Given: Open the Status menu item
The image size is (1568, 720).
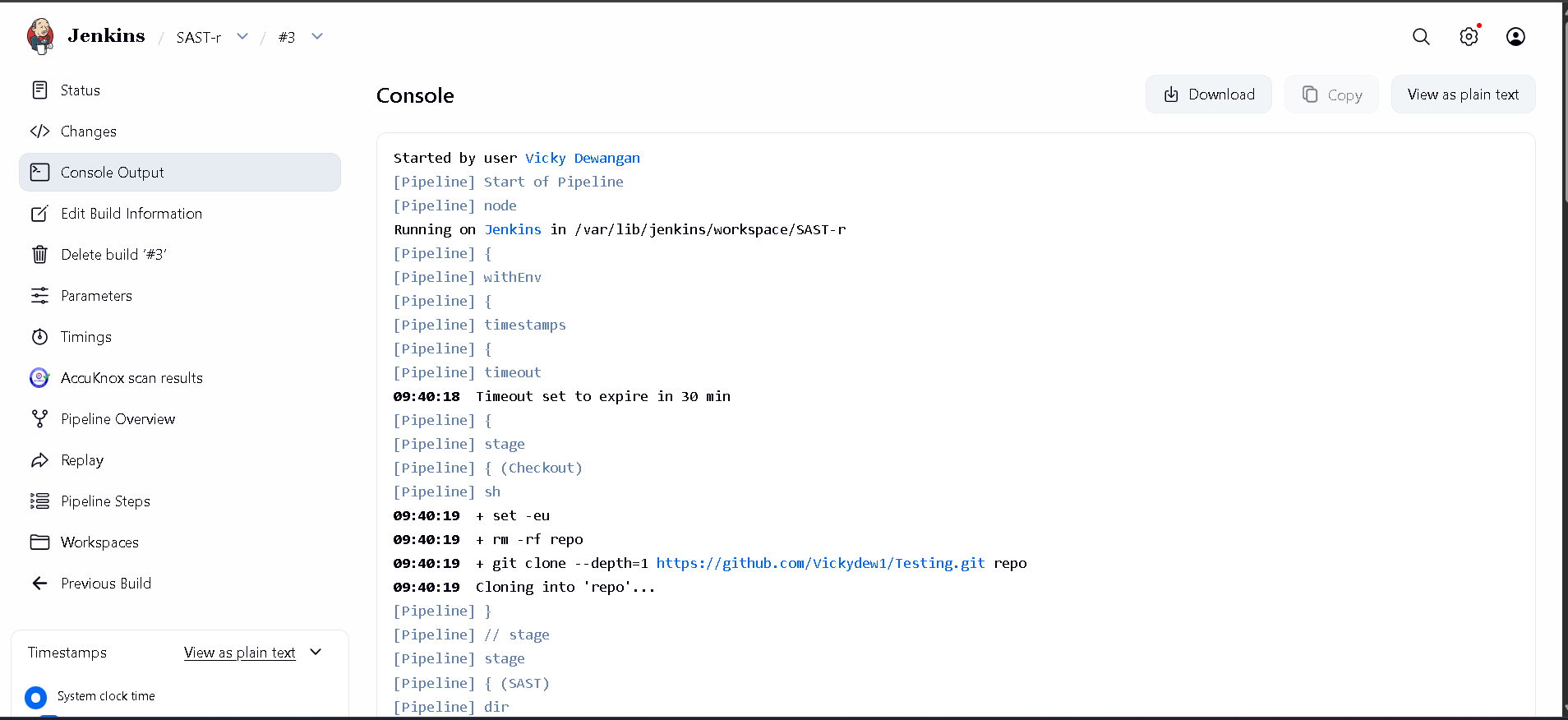Looking at the screenshot, I should point(180,90).
